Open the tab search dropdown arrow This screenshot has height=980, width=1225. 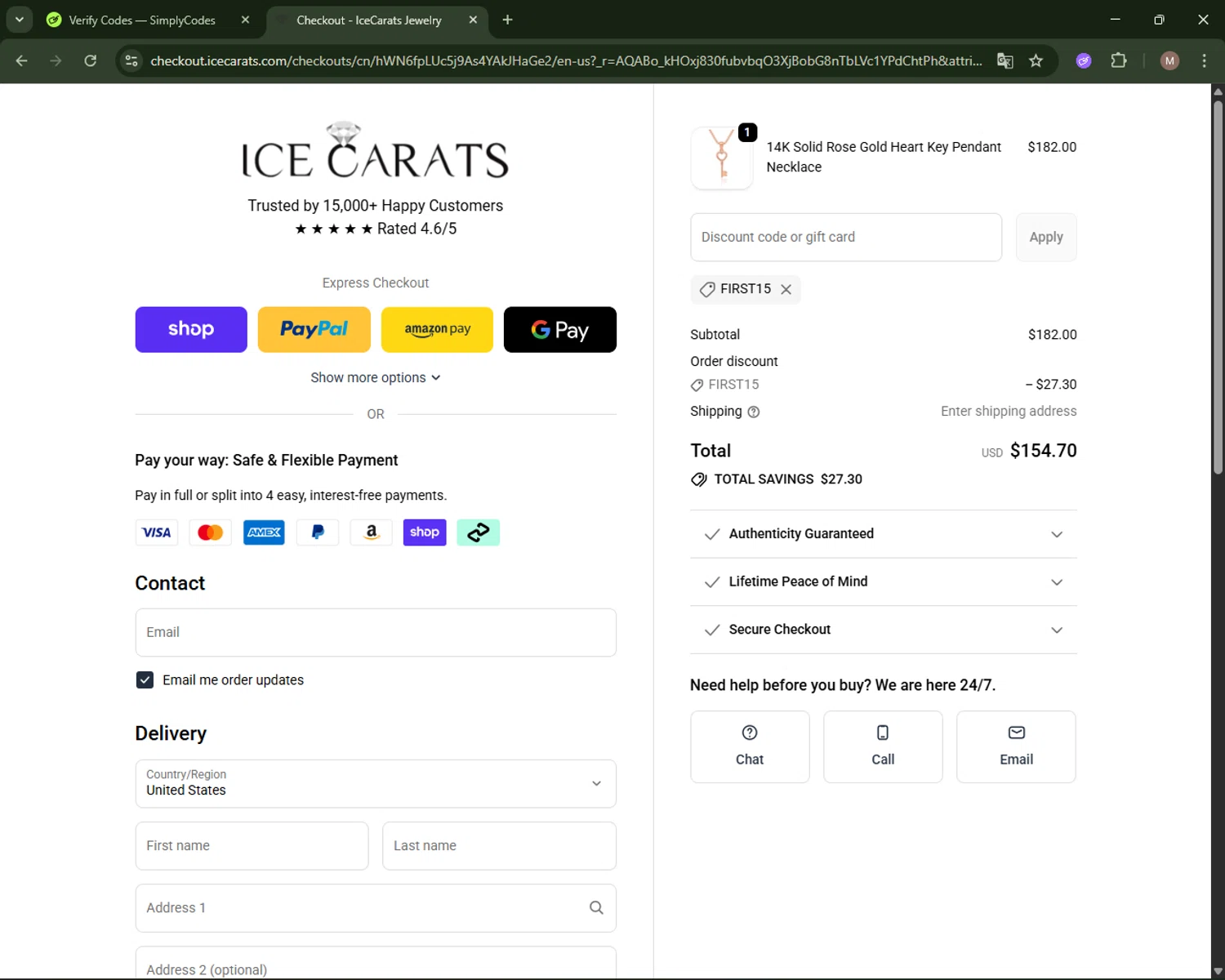coord(20,20)
